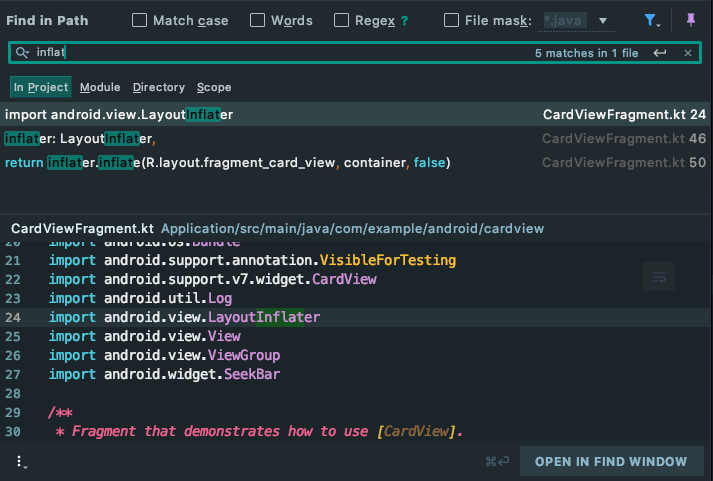Screen dimensions: 713x481
Task: Open the Regex help question mark
Action: [x=405, y=21]
